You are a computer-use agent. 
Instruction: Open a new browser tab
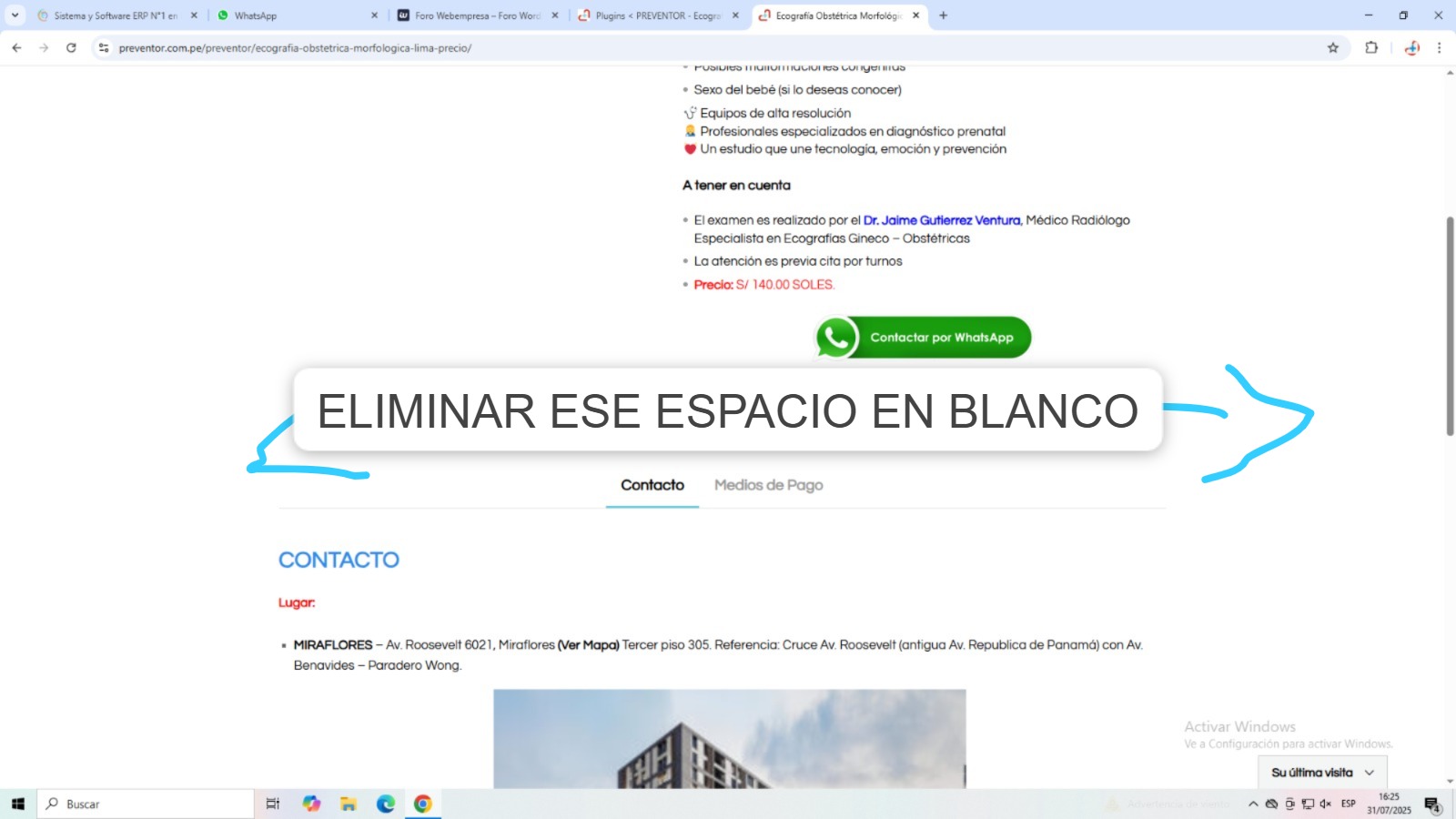tap(944, 15)
